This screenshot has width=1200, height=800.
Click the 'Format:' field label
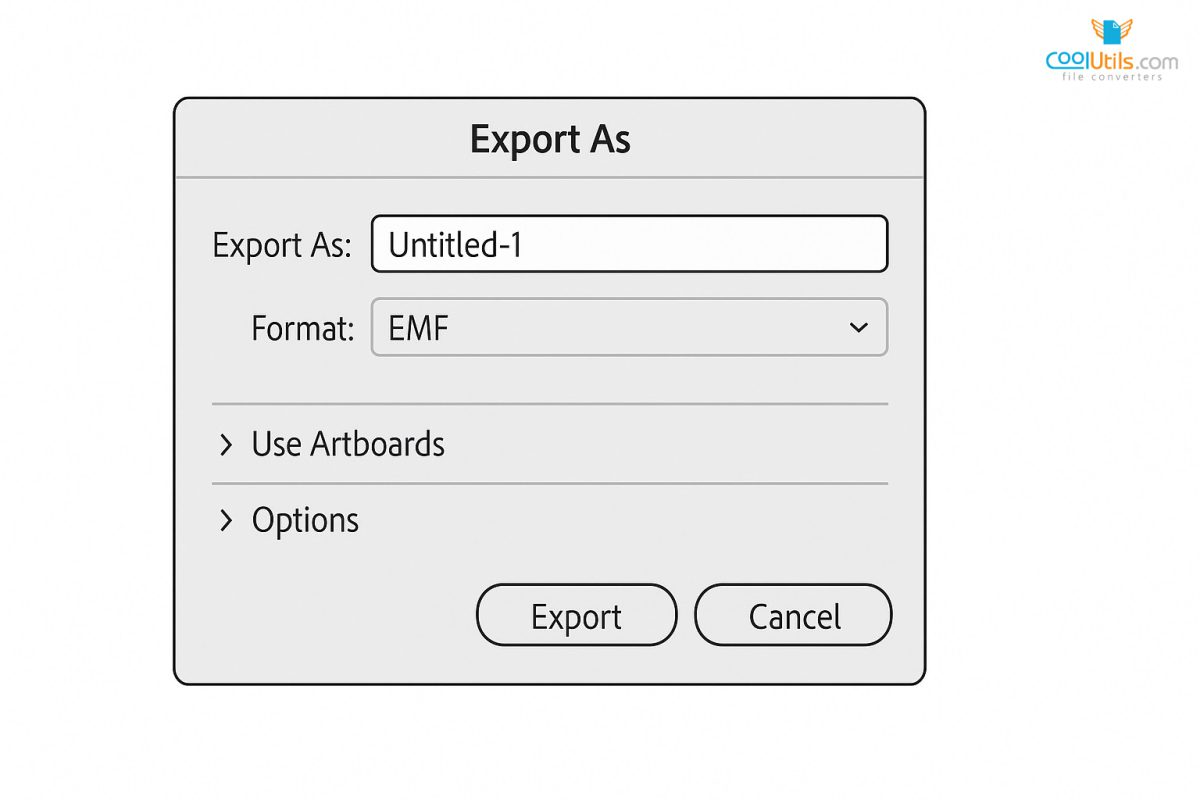coord(303,328)
